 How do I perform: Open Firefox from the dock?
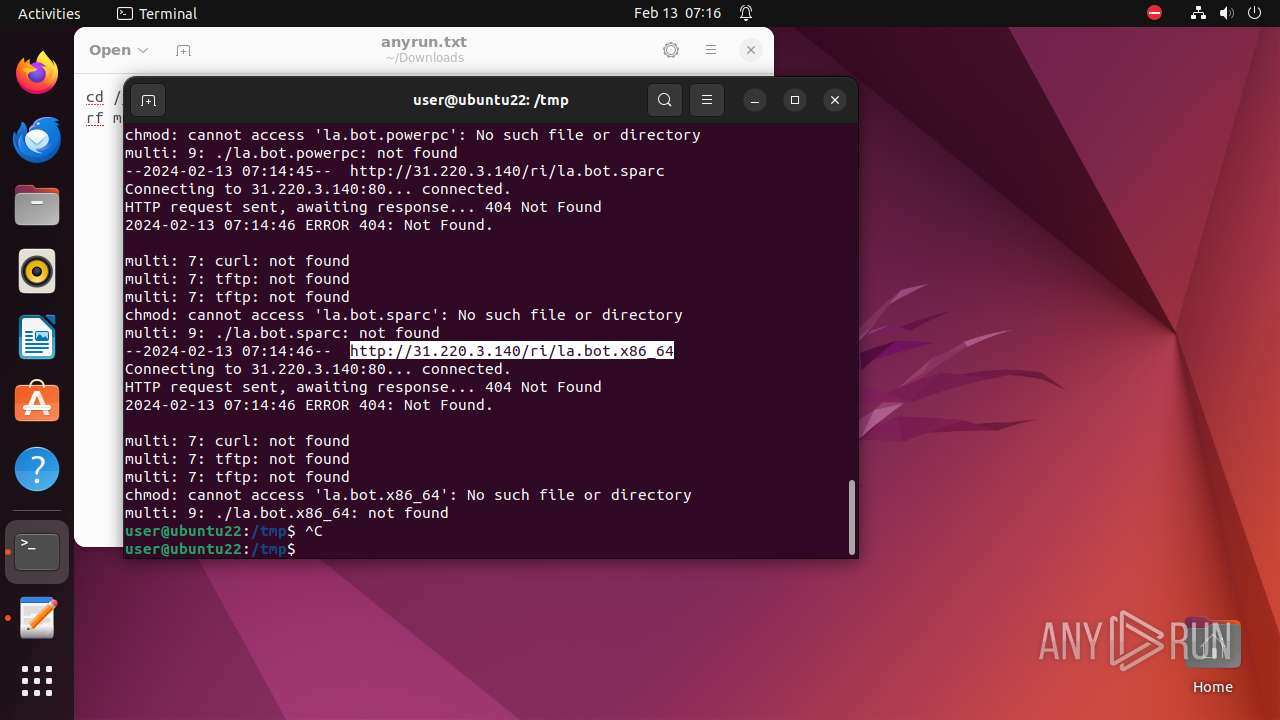[x=37, y=73]
